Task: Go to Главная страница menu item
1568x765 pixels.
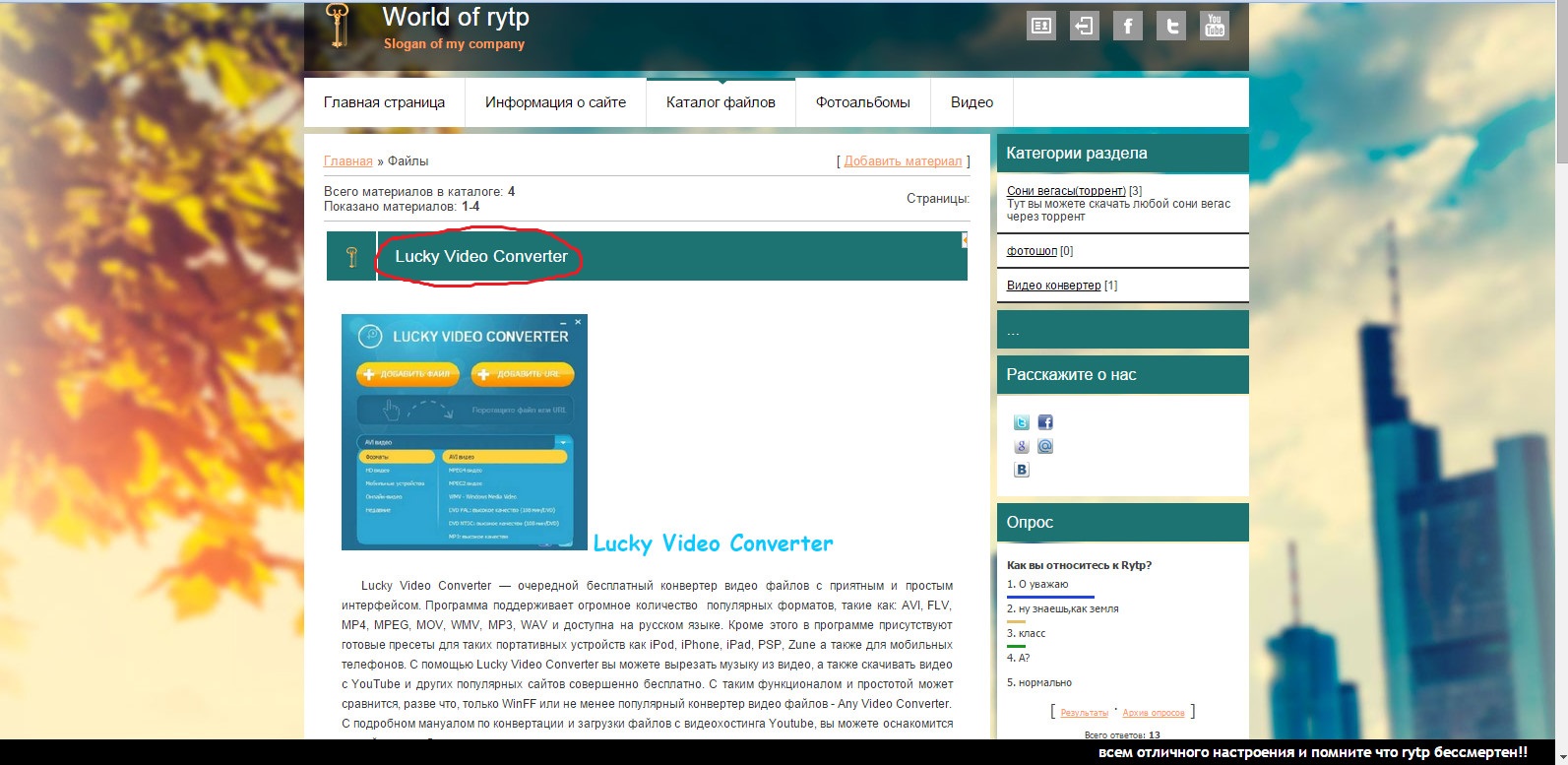Action: (384, 102)
